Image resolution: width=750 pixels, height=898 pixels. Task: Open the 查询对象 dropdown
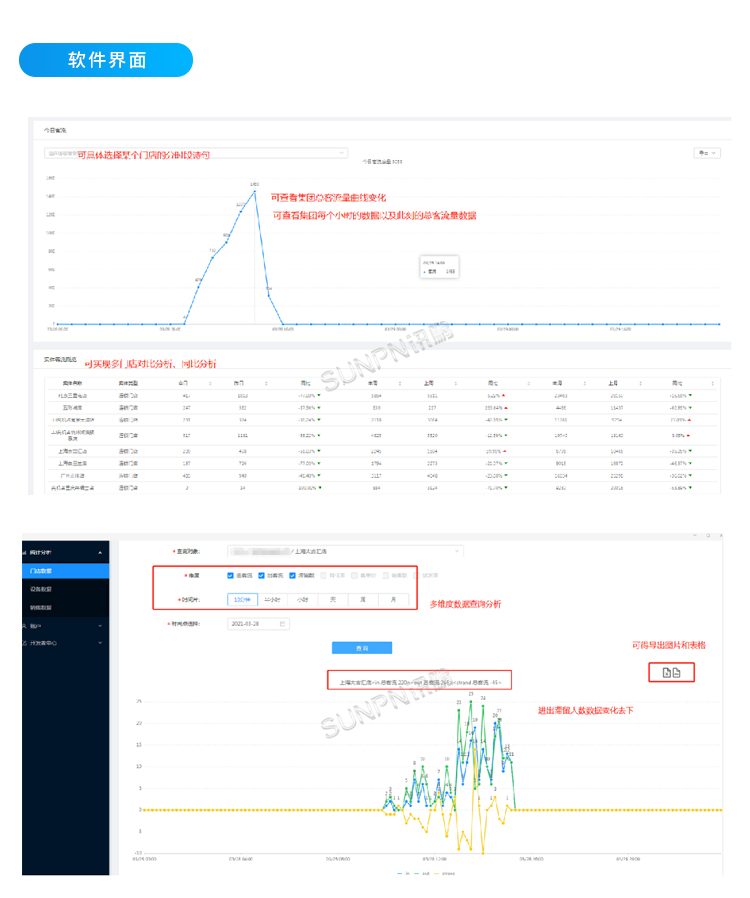pyautogui.click(x=344, y=551)
